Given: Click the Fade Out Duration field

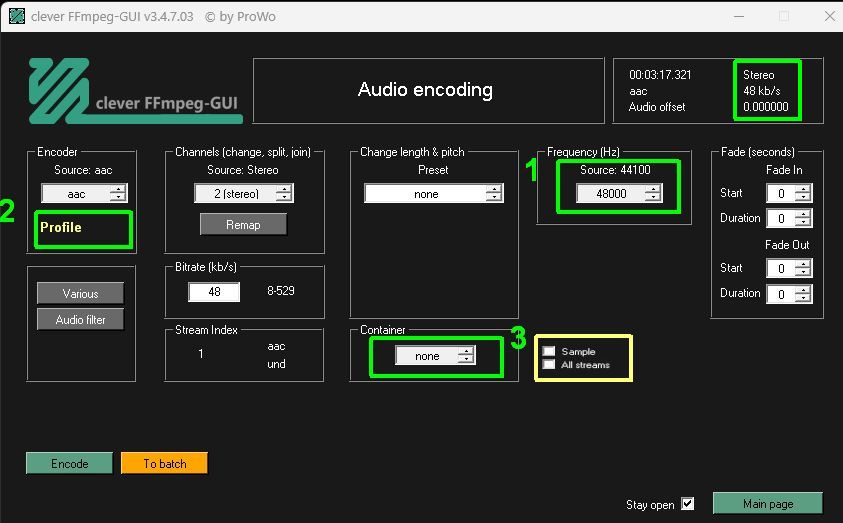Looking at the screenshot, I should point(781,294).
